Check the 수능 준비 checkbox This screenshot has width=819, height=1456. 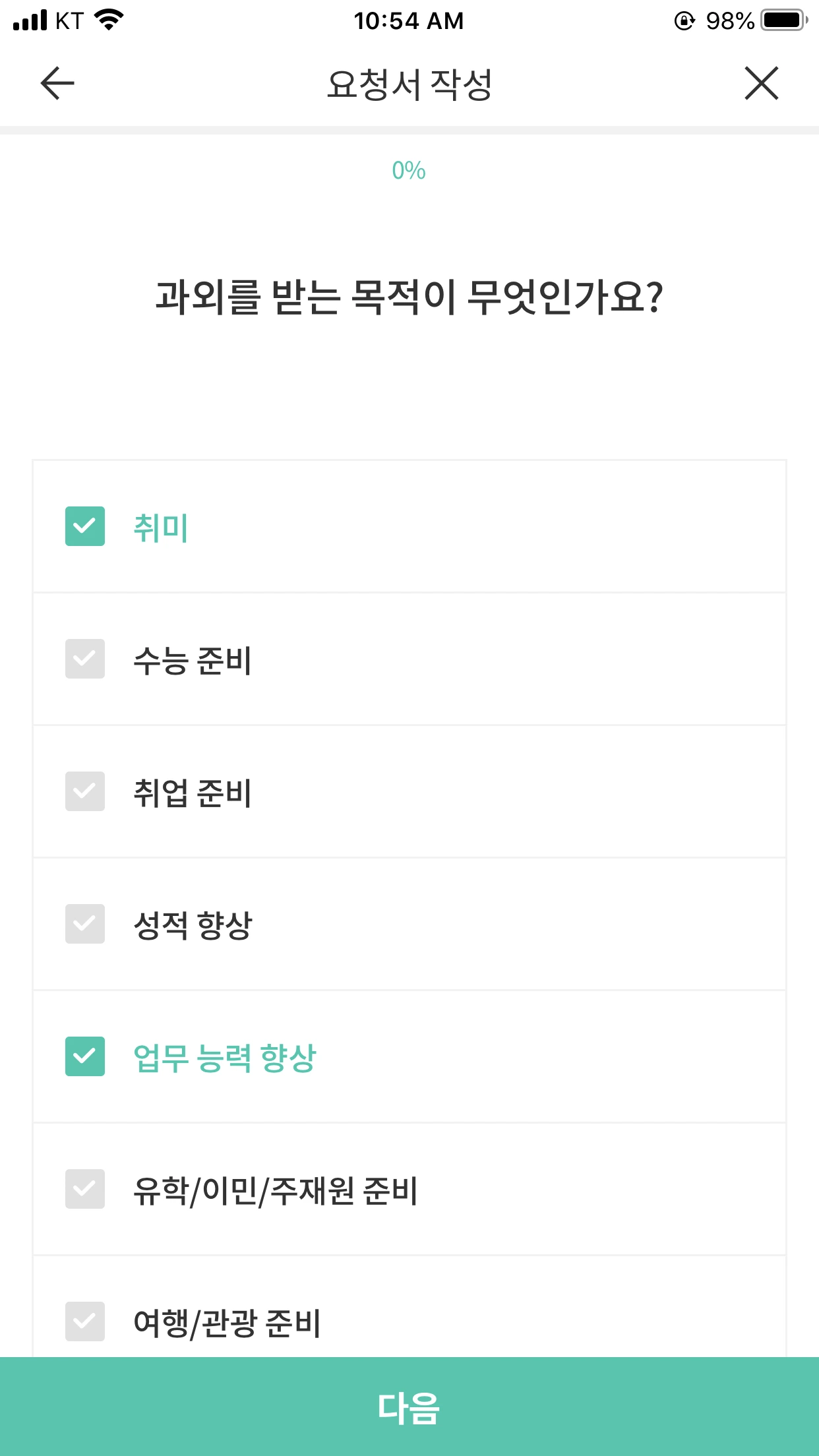coord(85,659)
